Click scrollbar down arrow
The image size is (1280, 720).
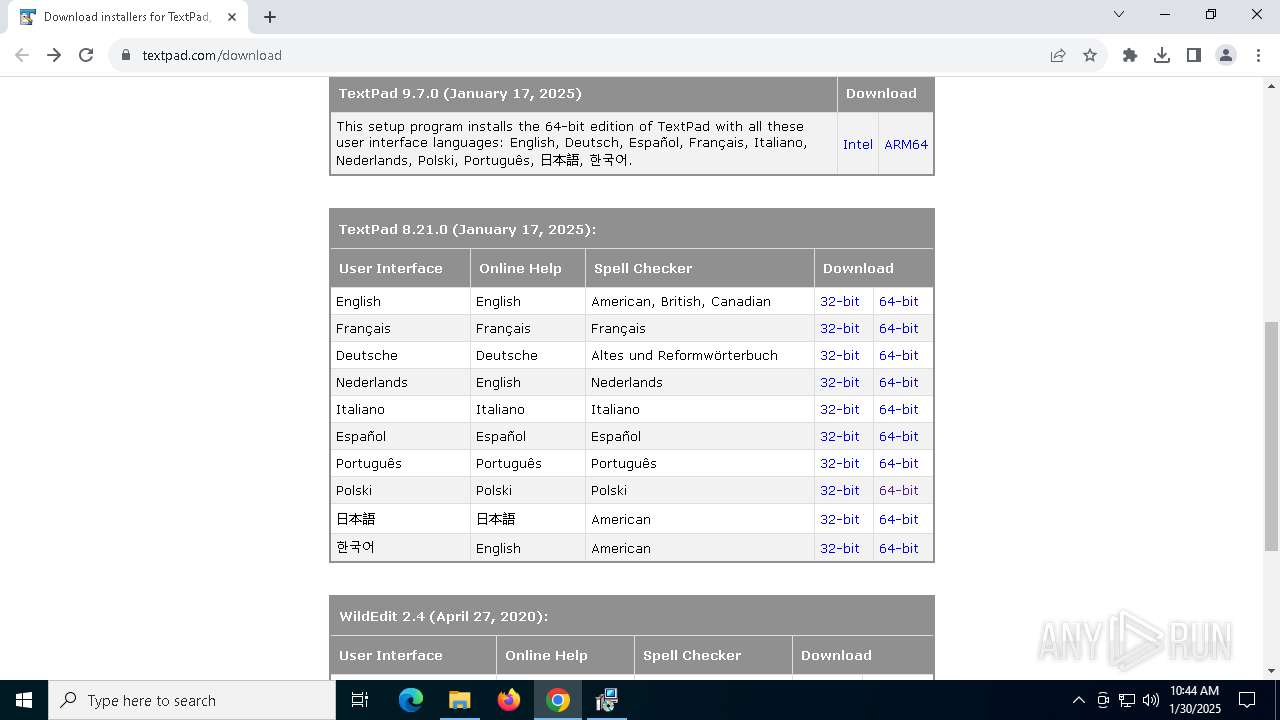1271,671
